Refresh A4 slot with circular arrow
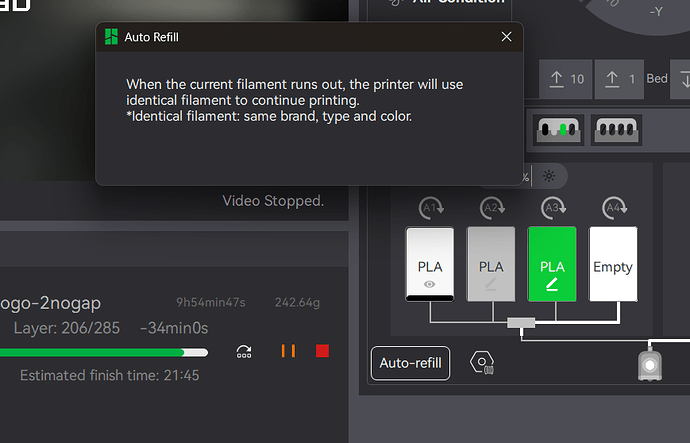The width and height of the screenshot is (690, 443). [x=614, y=208]
